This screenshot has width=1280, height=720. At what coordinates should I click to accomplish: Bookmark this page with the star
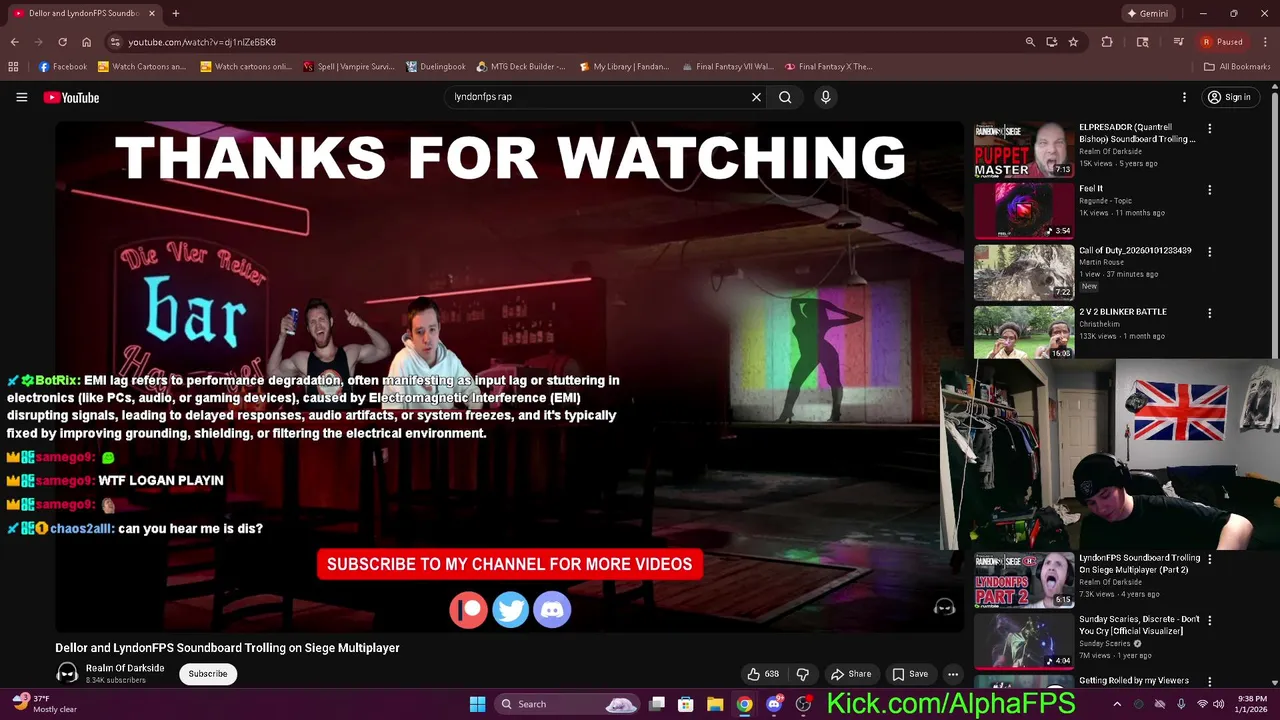[x=1073, y=42]
